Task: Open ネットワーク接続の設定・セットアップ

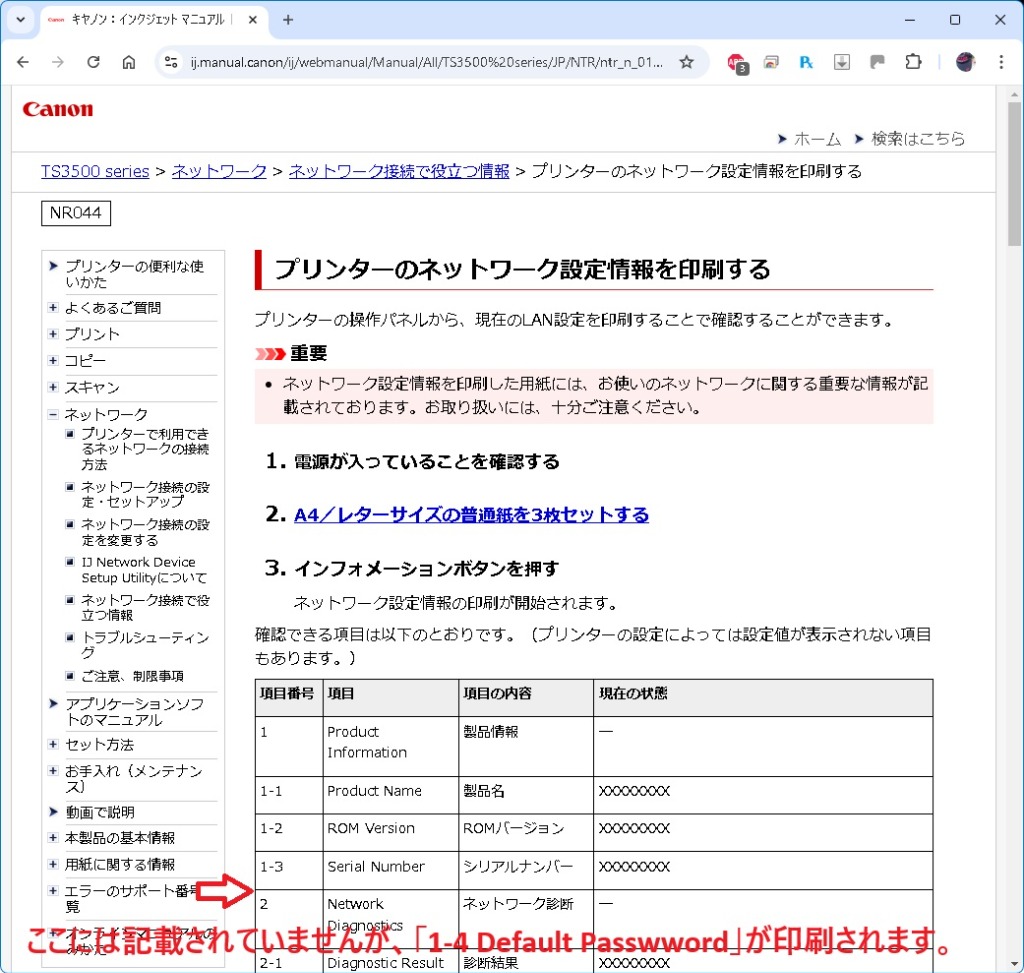Action: point(145,494)
